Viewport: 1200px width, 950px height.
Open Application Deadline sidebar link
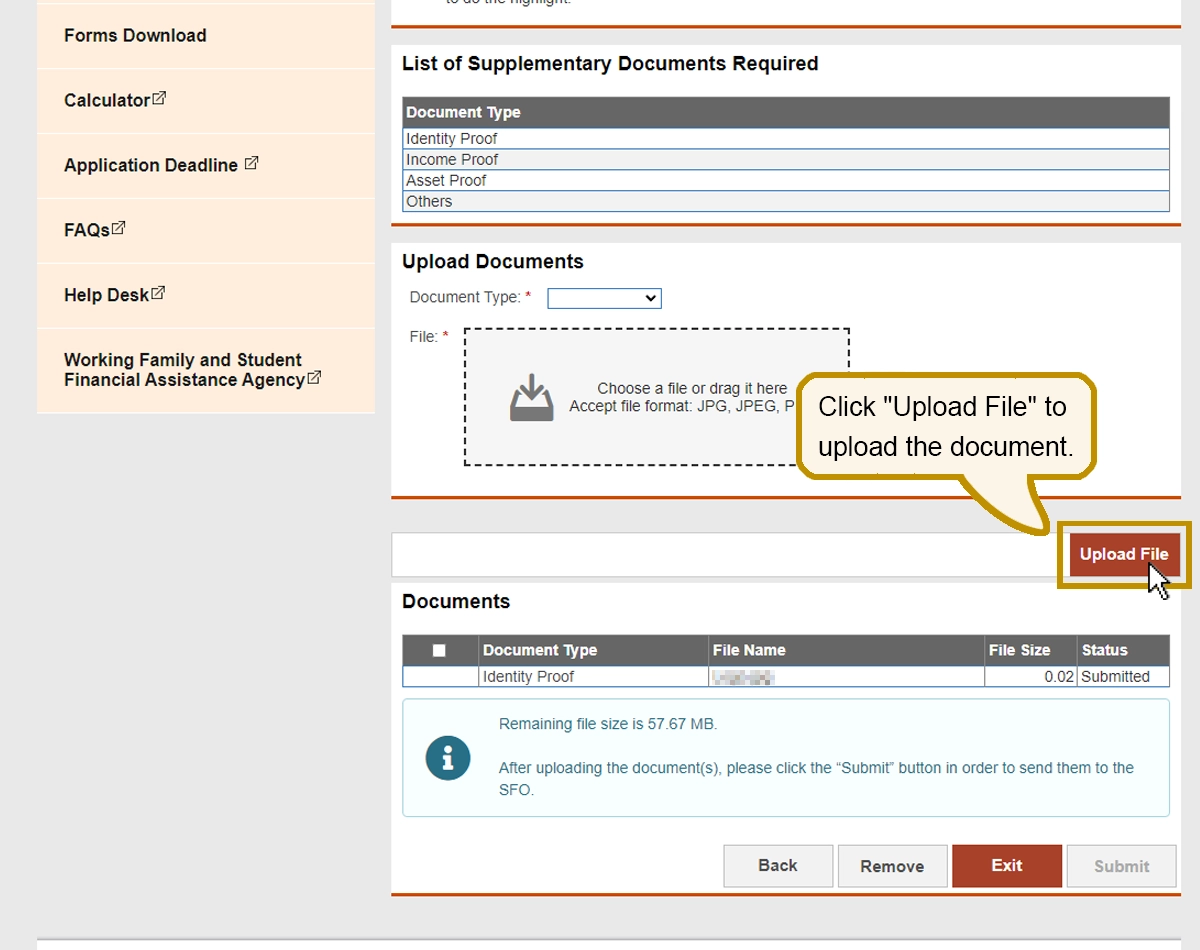click(x=151, y=166)
